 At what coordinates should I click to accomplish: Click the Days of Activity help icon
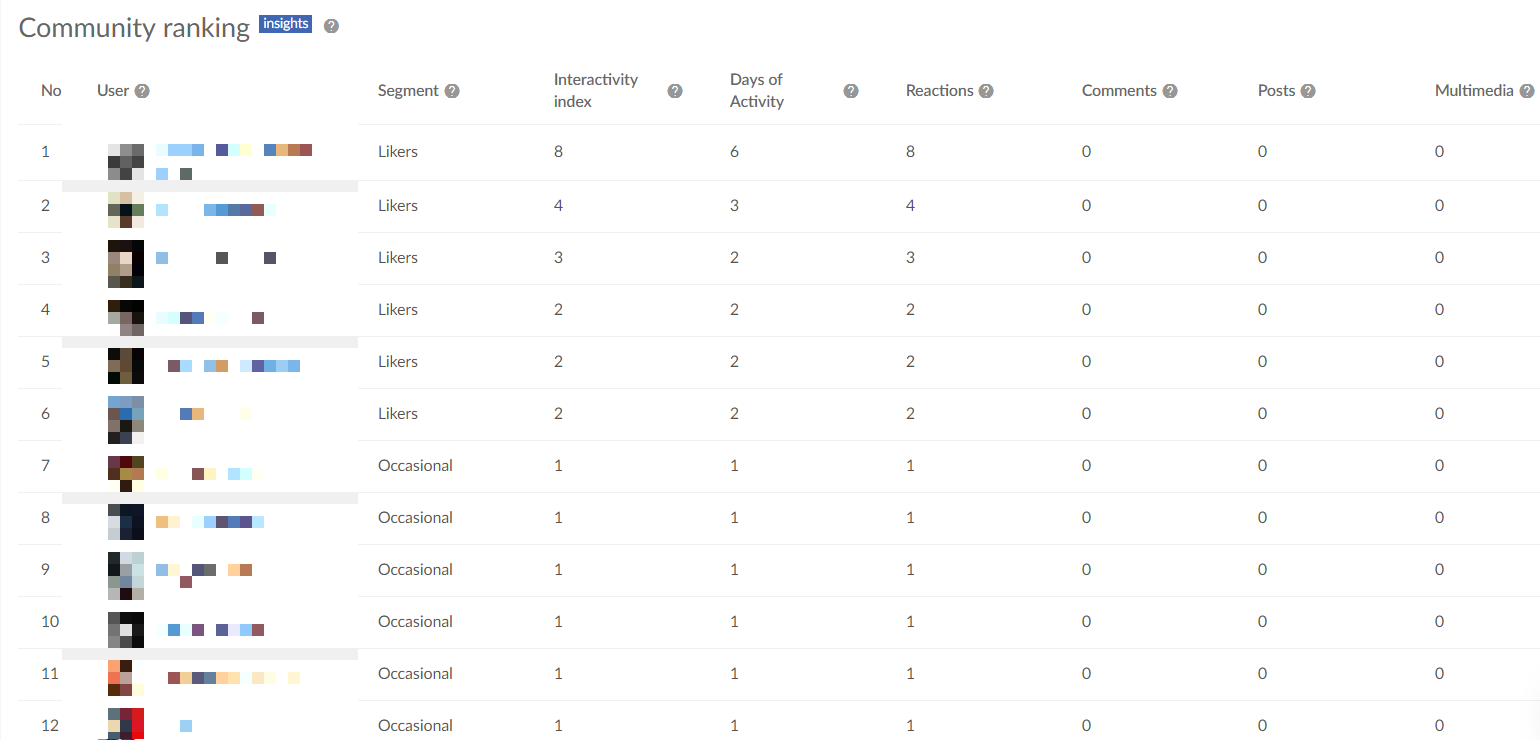tap(851, 91)
